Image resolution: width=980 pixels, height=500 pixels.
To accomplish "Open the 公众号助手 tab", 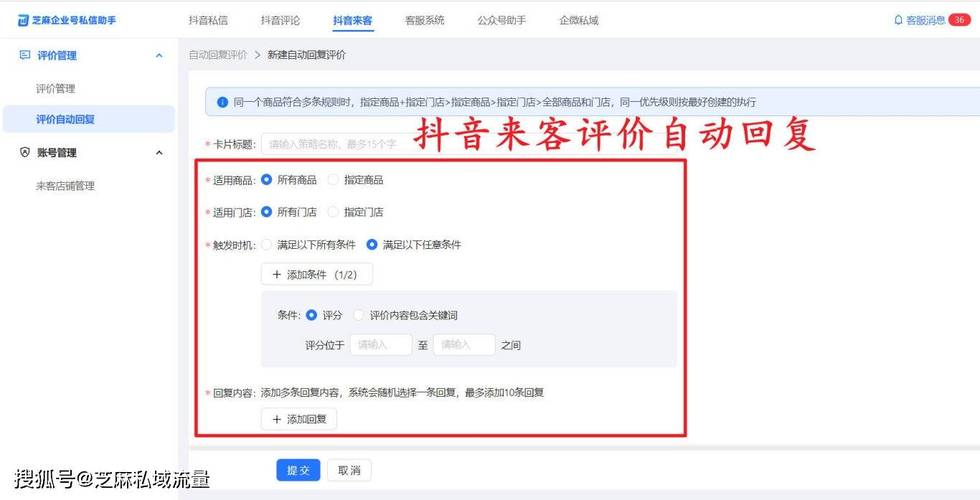I will point(502,21).
